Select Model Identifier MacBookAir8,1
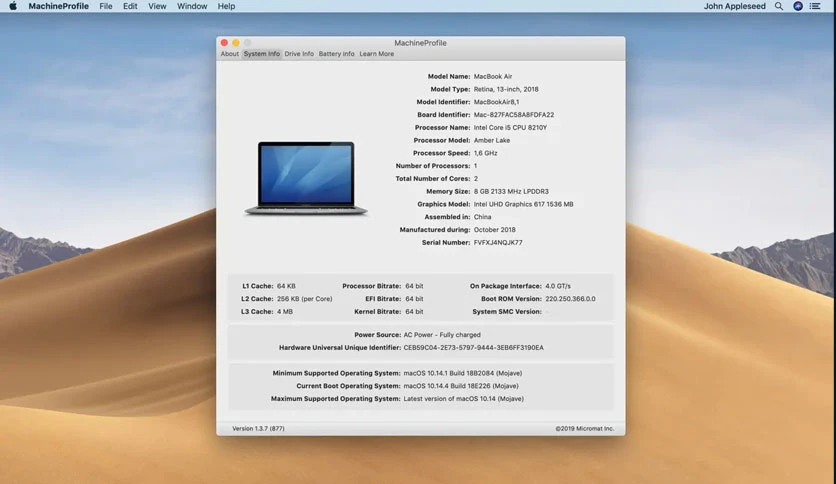 [496, 102]
